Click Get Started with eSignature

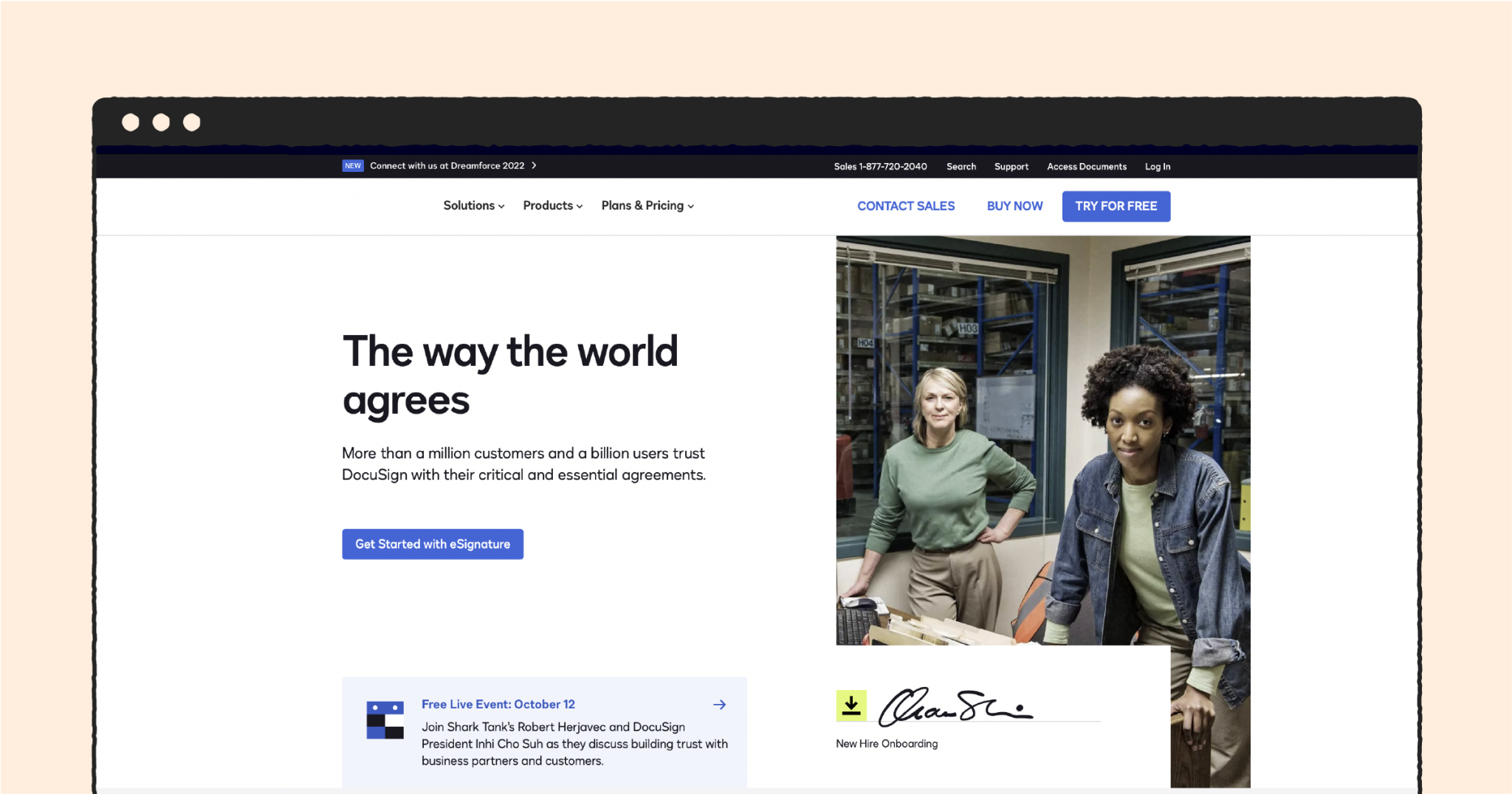click(432, 544)
